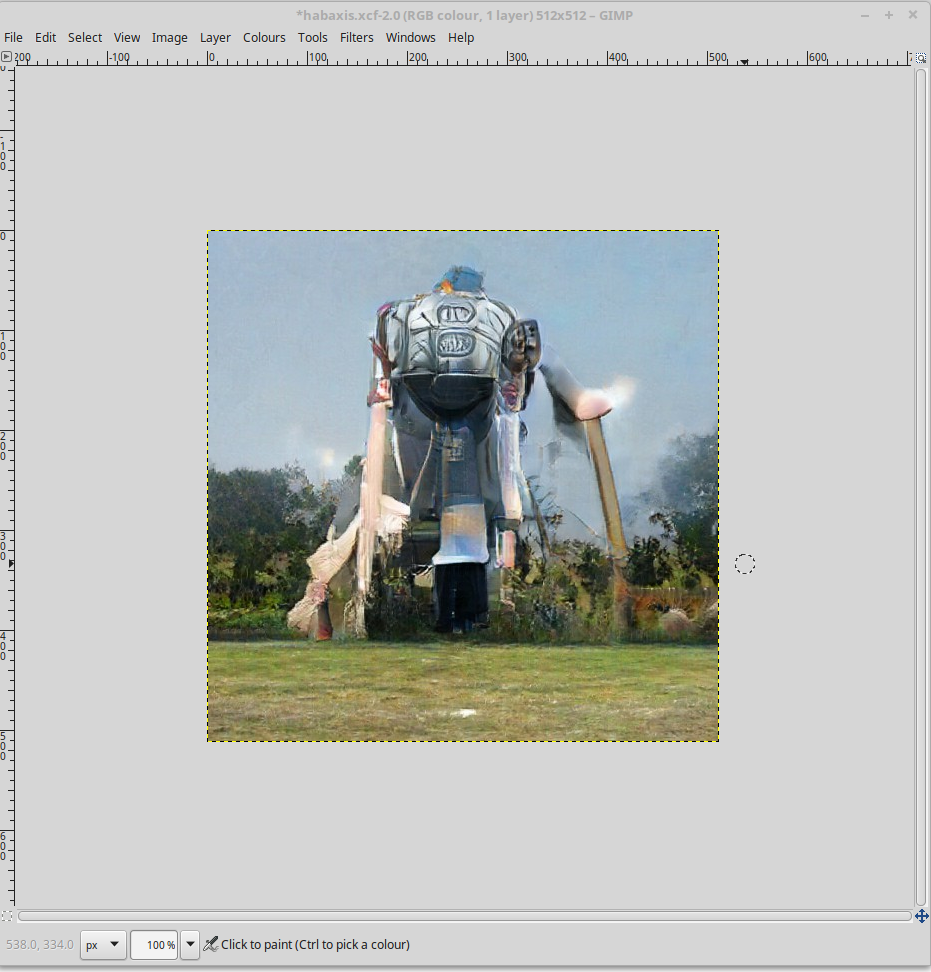Toggle zoom image when window size changes
The width and height of the screenshot is (931, 972).
point(922,58)
